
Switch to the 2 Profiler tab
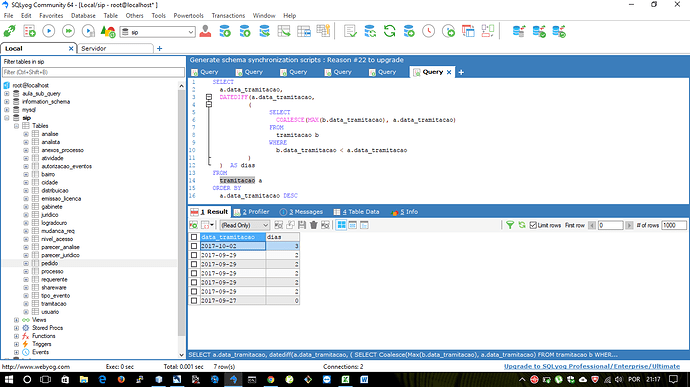point(251,212)
